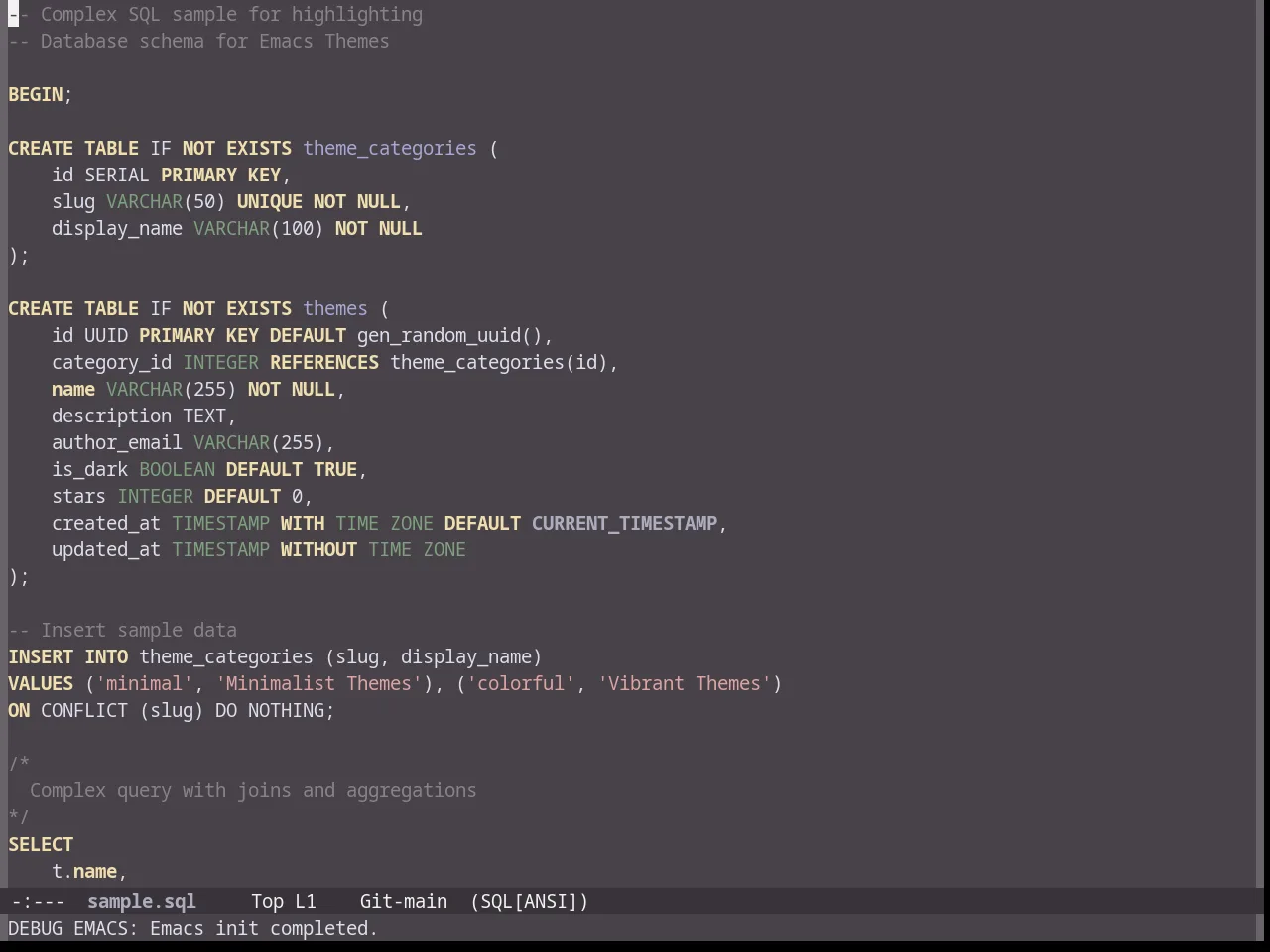This screenshot has height=952, width=1270.
Task: Click 'description TEXT,' line
Action: pos(144,416)
